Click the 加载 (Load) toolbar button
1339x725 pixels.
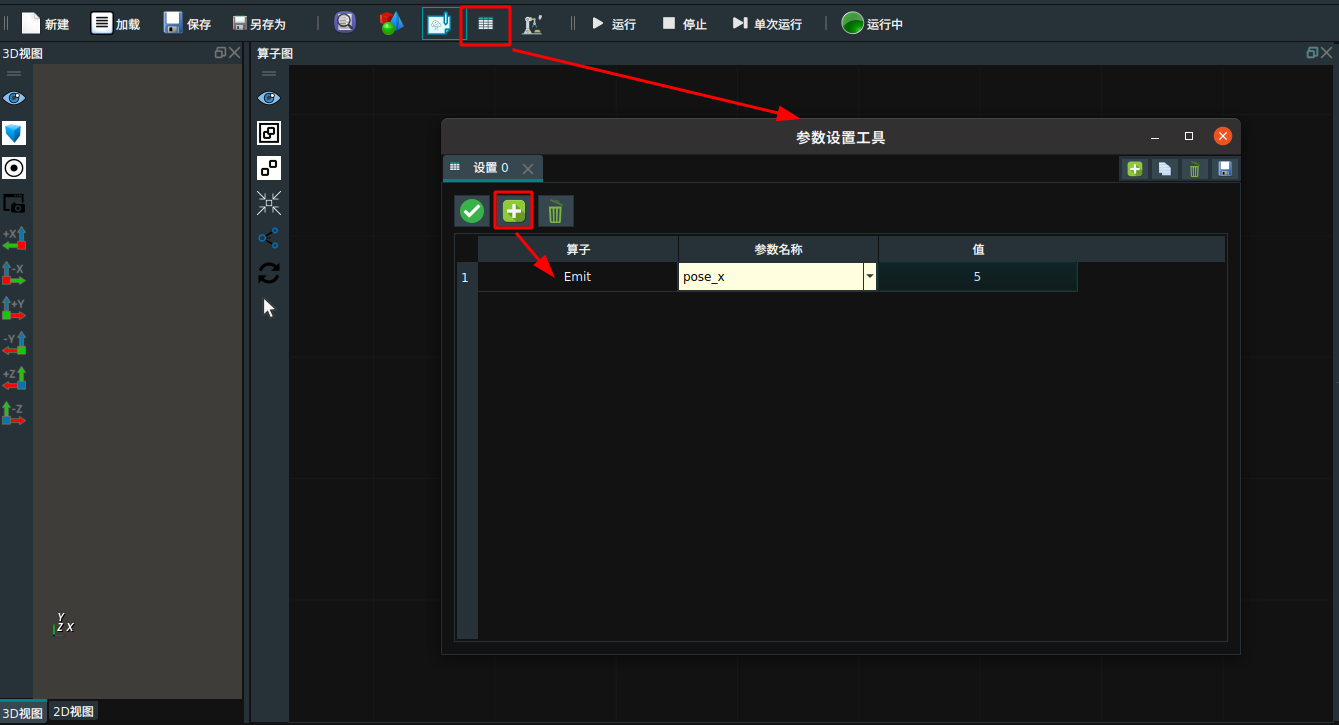(x=115, y=23)
